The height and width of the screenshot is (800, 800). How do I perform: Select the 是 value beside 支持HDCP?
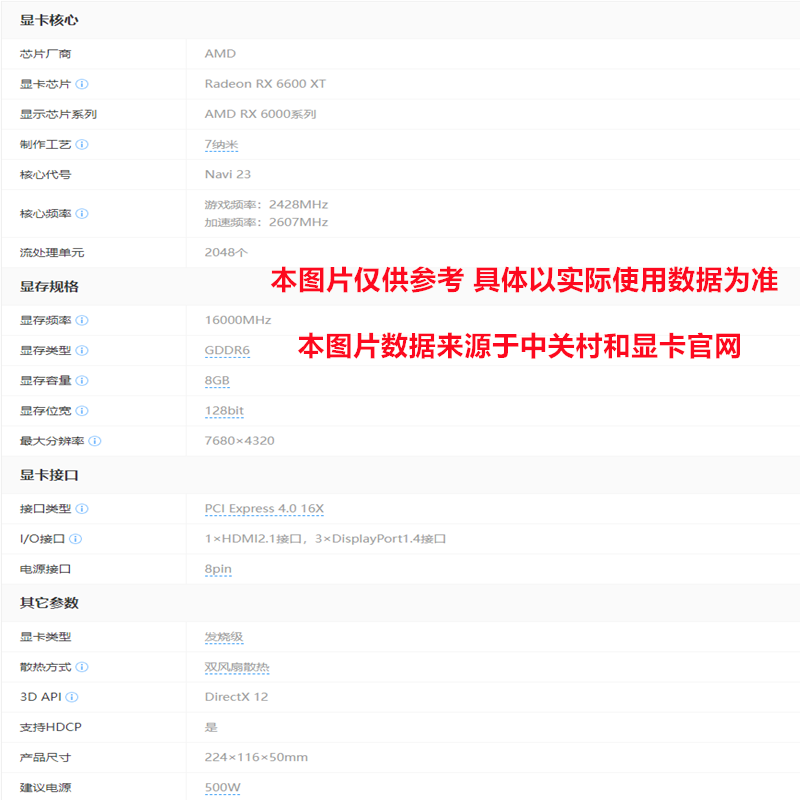[211, 727]
